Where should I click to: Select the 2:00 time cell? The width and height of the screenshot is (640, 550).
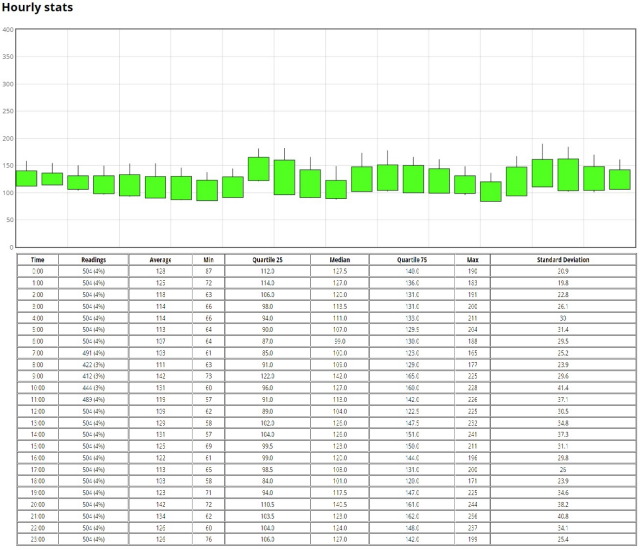pos(38,295)
